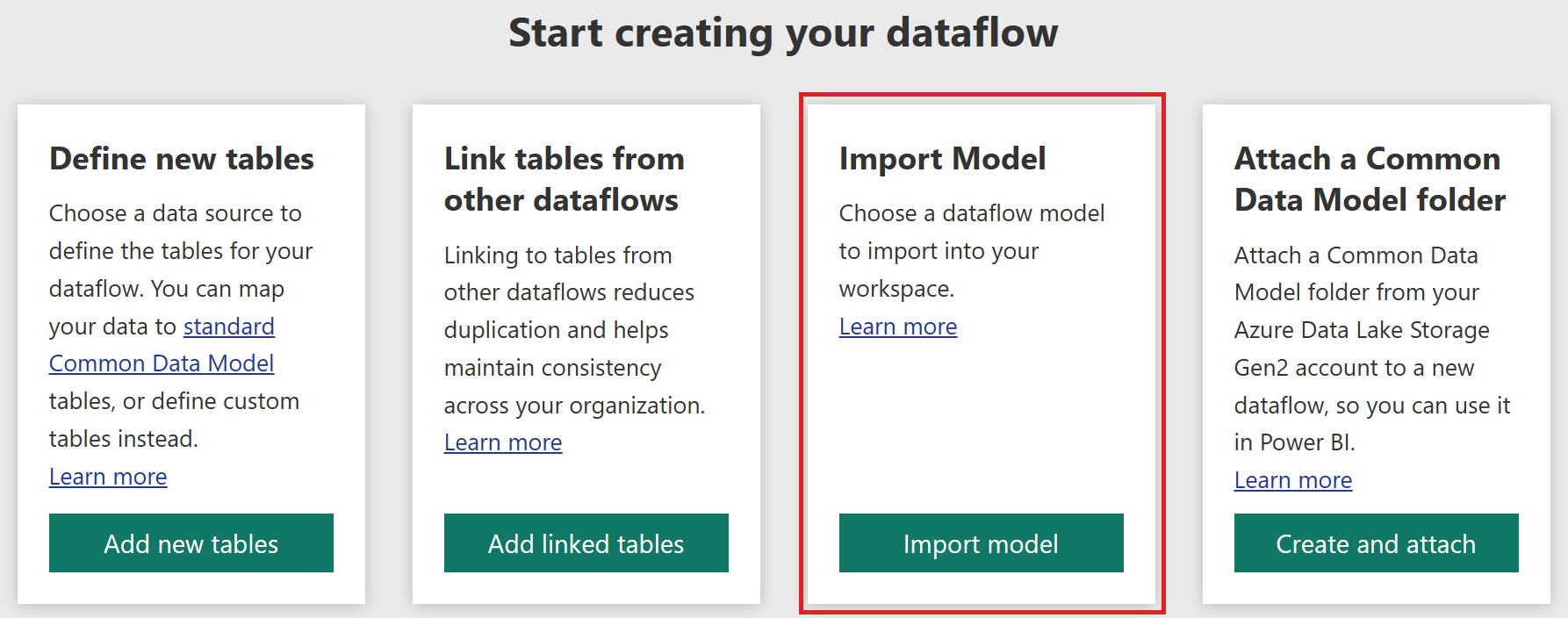Click the Add linked tables button
The image size is (1568, 618).
pos(586,543)
